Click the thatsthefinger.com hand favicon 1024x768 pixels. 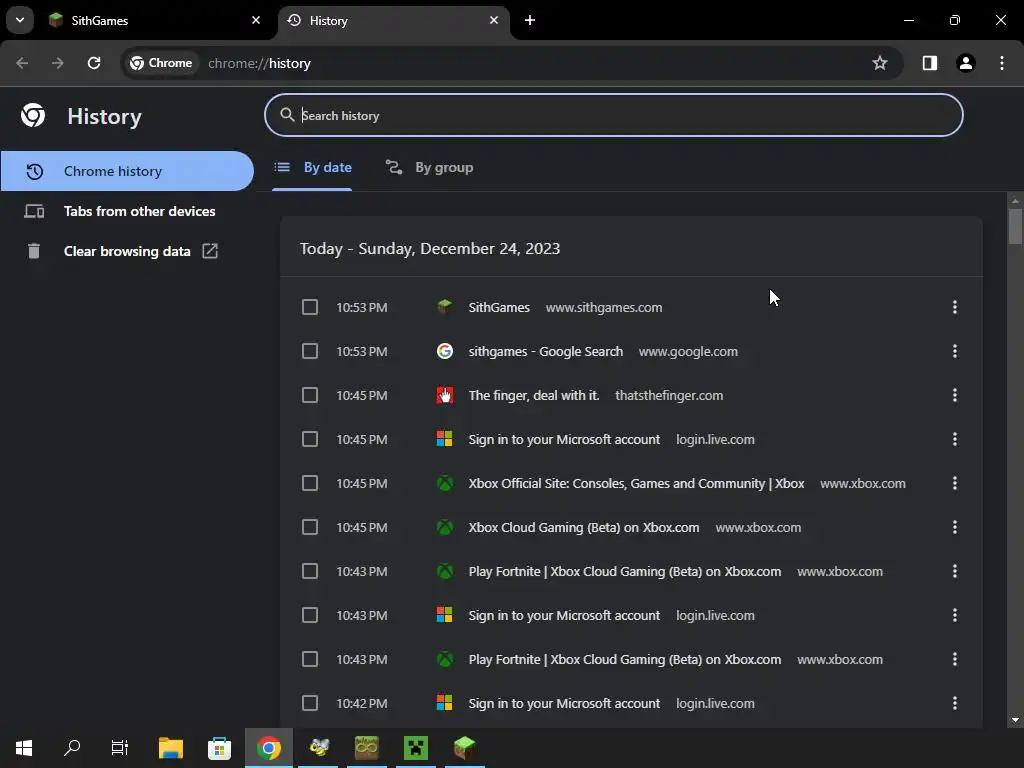point(445,395)
